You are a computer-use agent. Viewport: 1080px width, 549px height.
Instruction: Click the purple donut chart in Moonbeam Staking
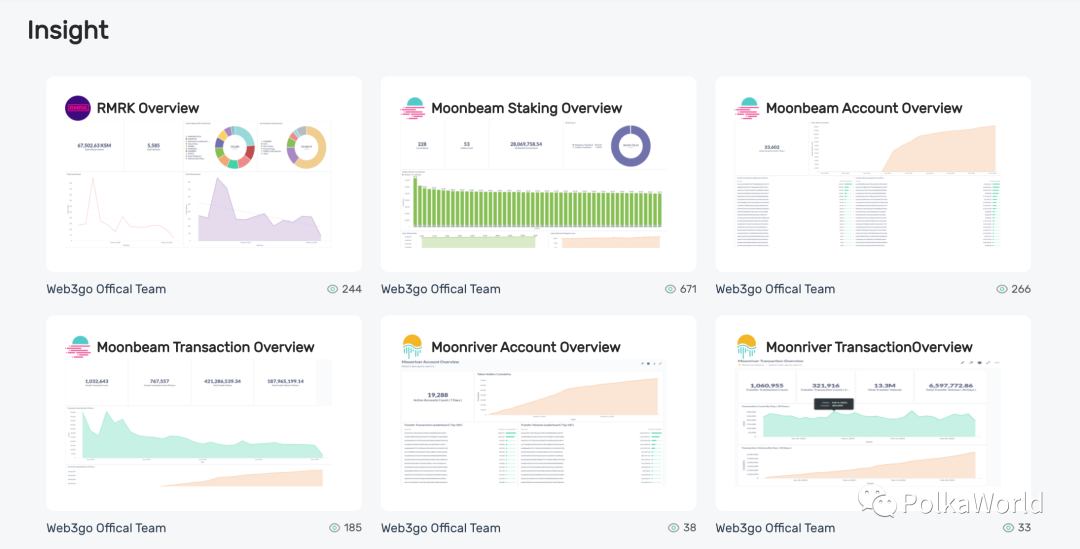point(630,146)
